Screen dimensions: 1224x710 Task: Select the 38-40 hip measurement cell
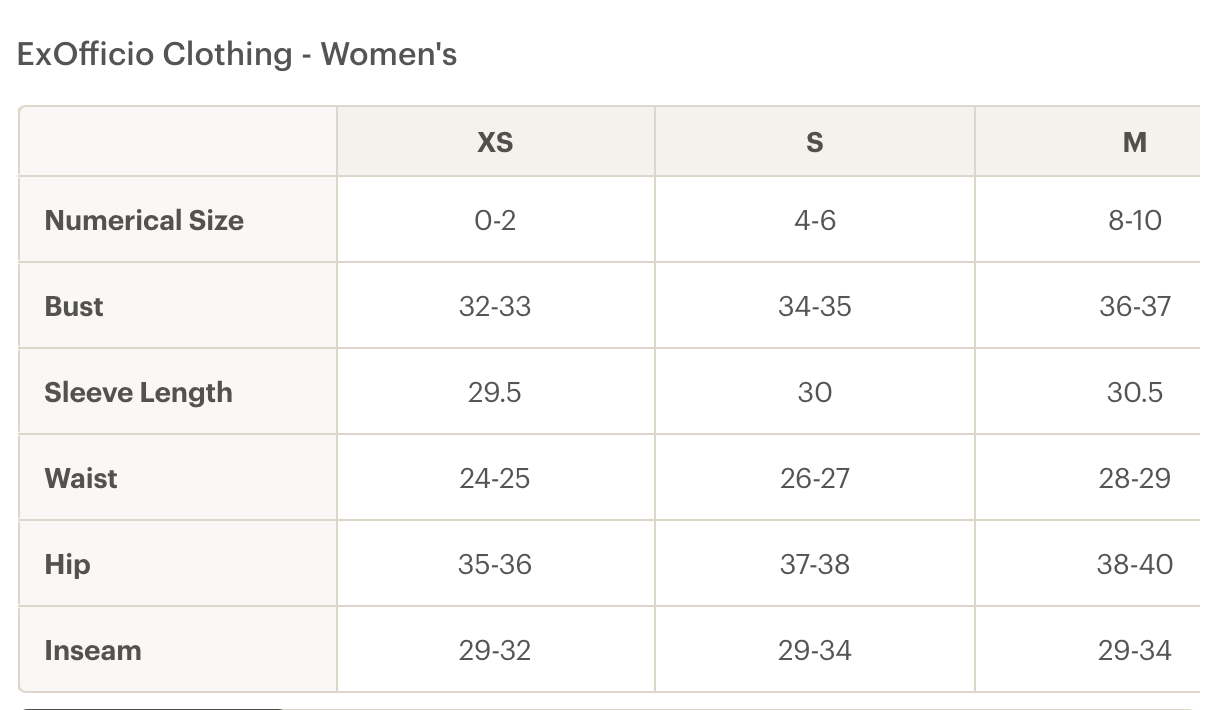1134,564
